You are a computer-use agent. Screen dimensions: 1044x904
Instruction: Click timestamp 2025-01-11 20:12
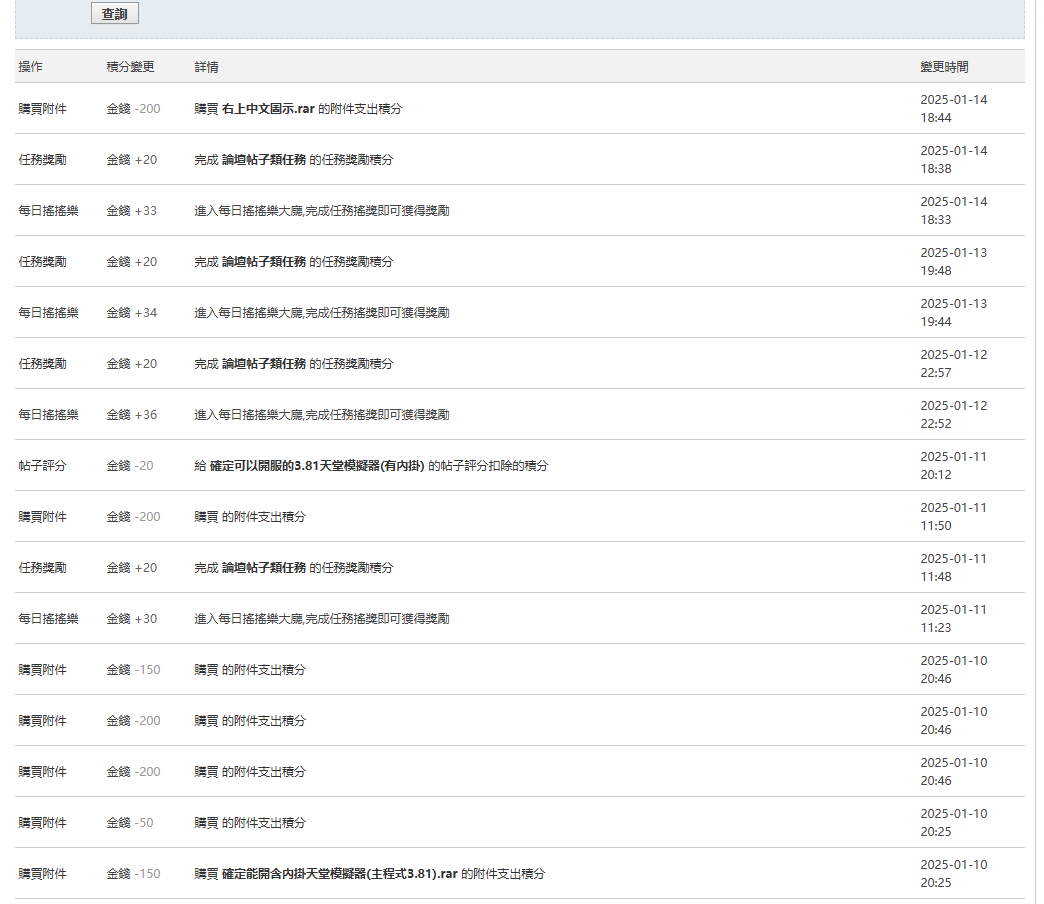953,466
